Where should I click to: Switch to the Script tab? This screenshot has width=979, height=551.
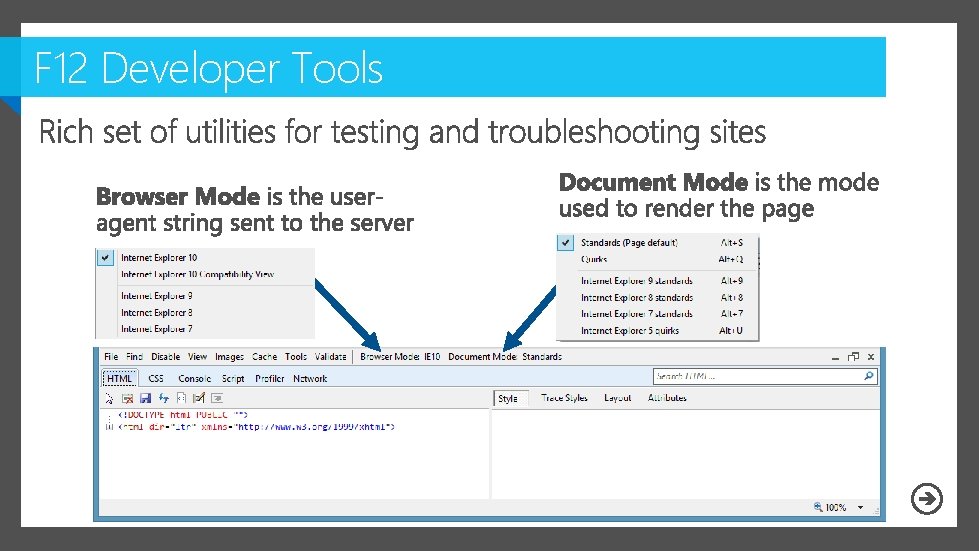233,378
